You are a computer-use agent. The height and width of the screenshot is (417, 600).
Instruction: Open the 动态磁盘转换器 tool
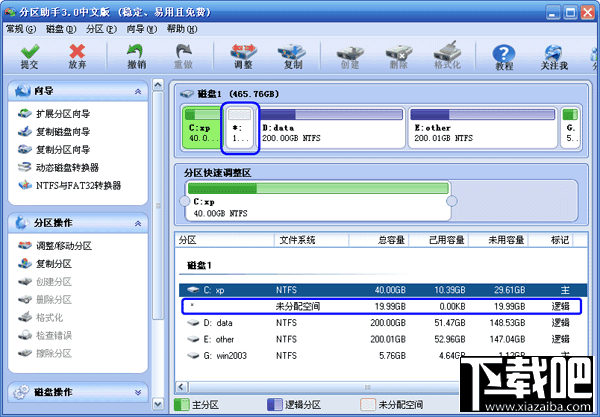tap(58, 168)
